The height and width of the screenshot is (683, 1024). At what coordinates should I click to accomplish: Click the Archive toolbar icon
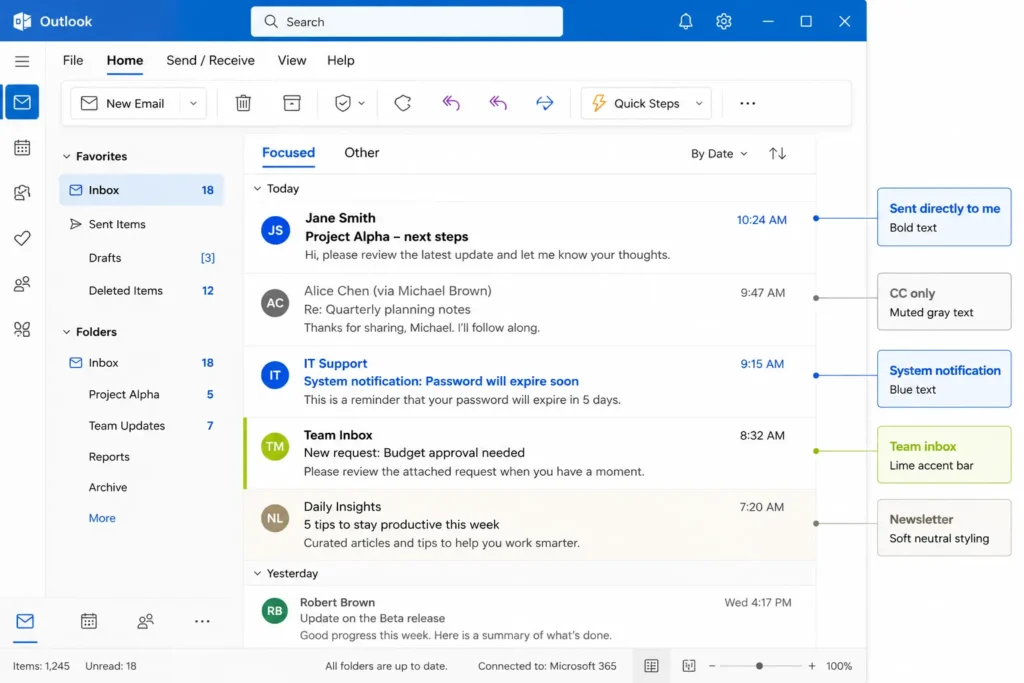coord(291,103)
